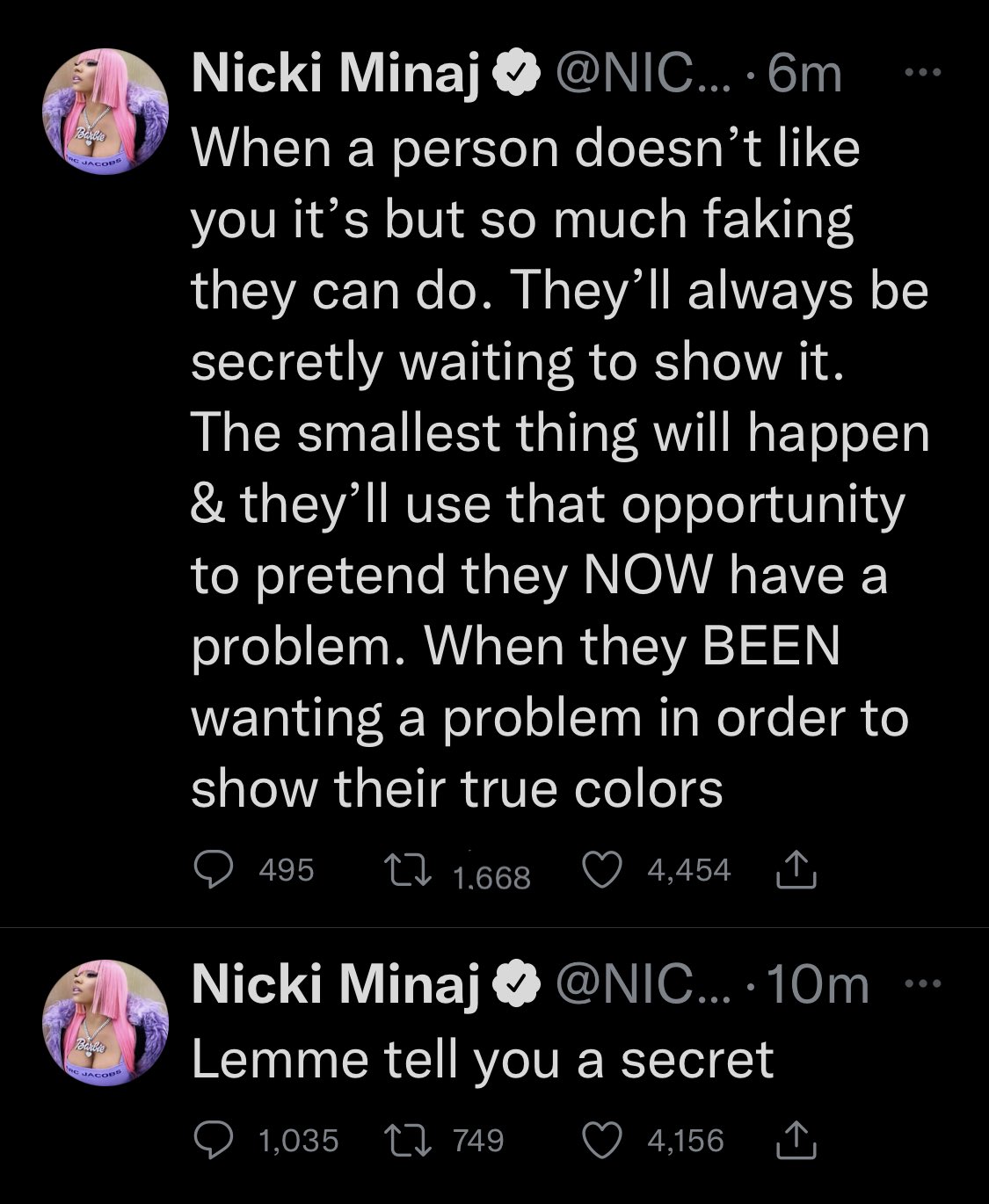Reply to the 'true colors' tweet
989x1204 pixels.
(211, 870)
